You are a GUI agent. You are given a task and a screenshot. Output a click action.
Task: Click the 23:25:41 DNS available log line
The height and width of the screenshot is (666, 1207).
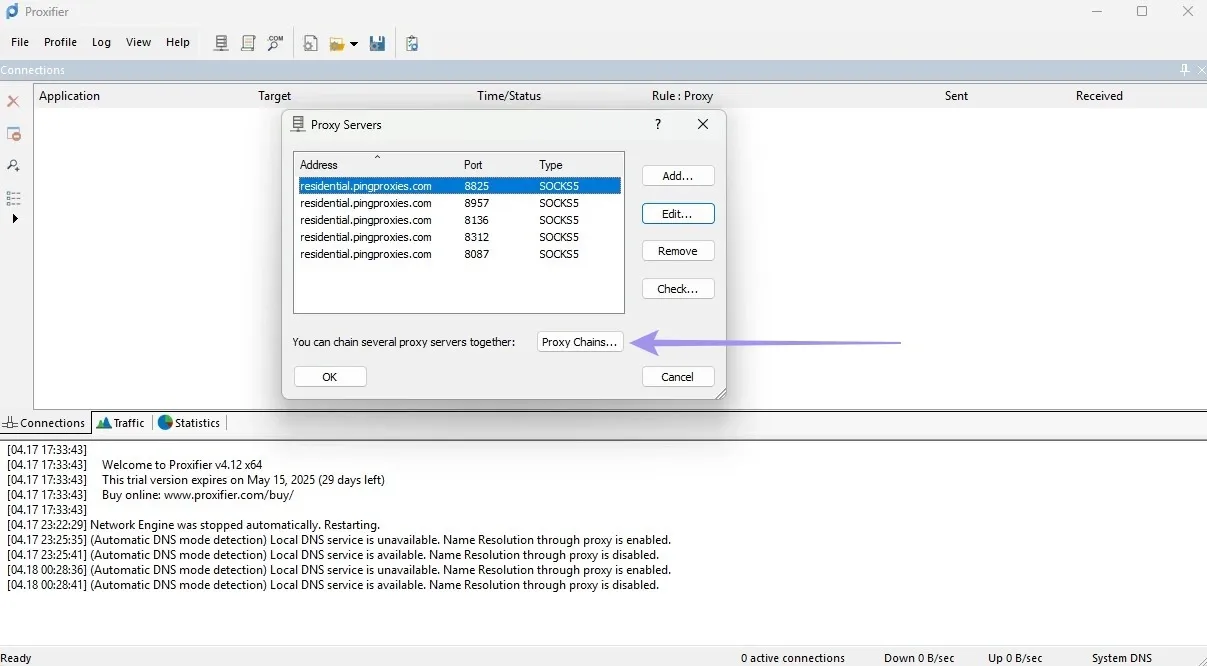click(x=333, y=555)
